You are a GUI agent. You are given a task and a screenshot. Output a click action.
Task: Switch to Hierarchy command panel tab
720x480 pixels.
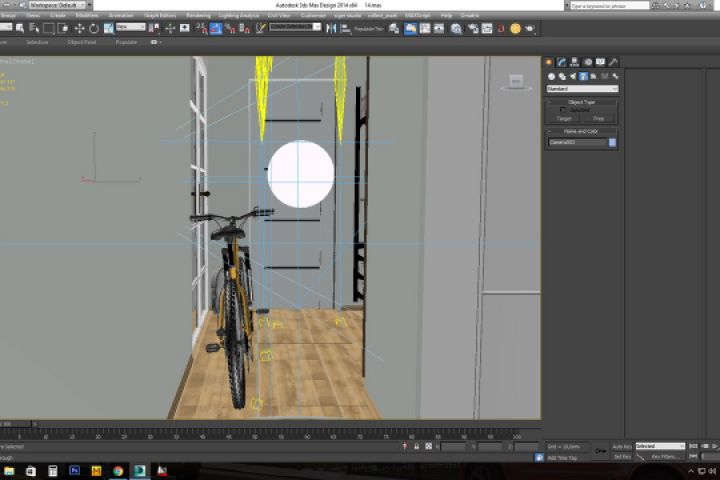tap(574, 62)
